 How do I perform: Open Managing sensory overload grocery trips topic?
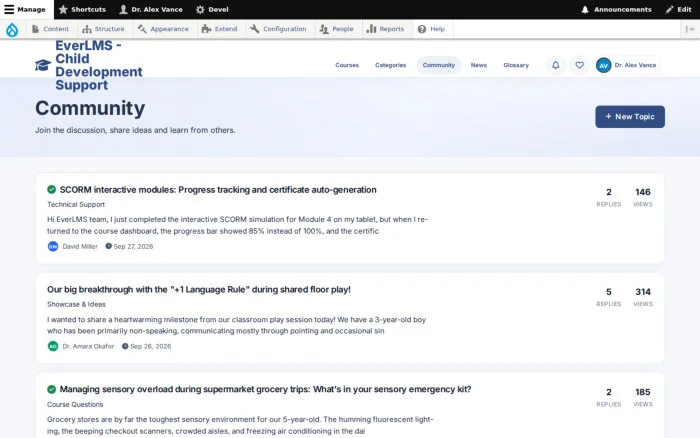pos(265,389)
